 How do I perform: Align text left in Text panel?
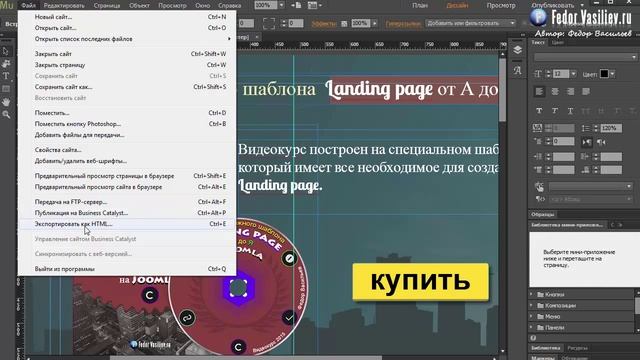point(539,91)
